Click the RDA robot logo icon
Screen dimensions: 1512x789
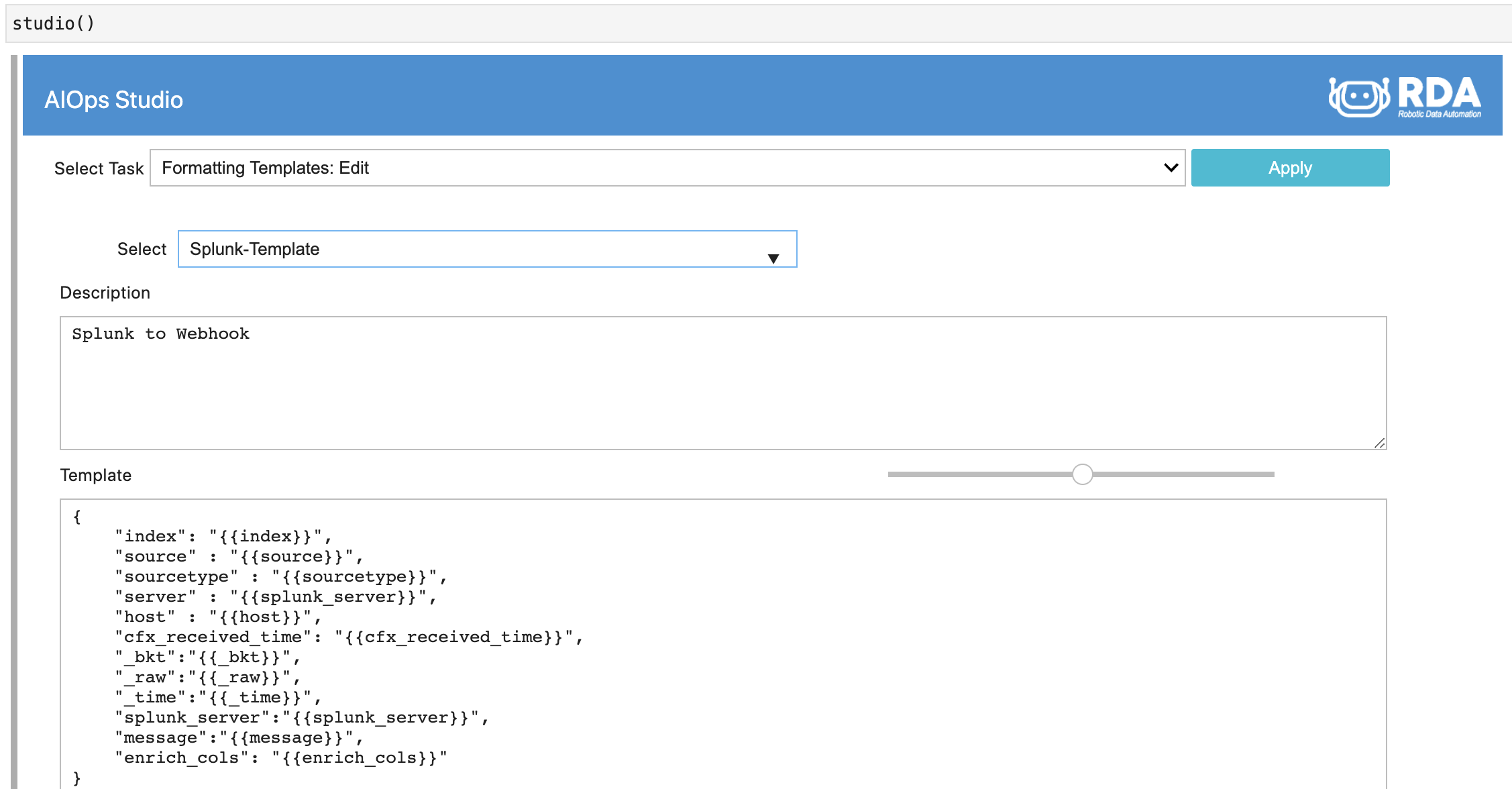(1359, 97)
